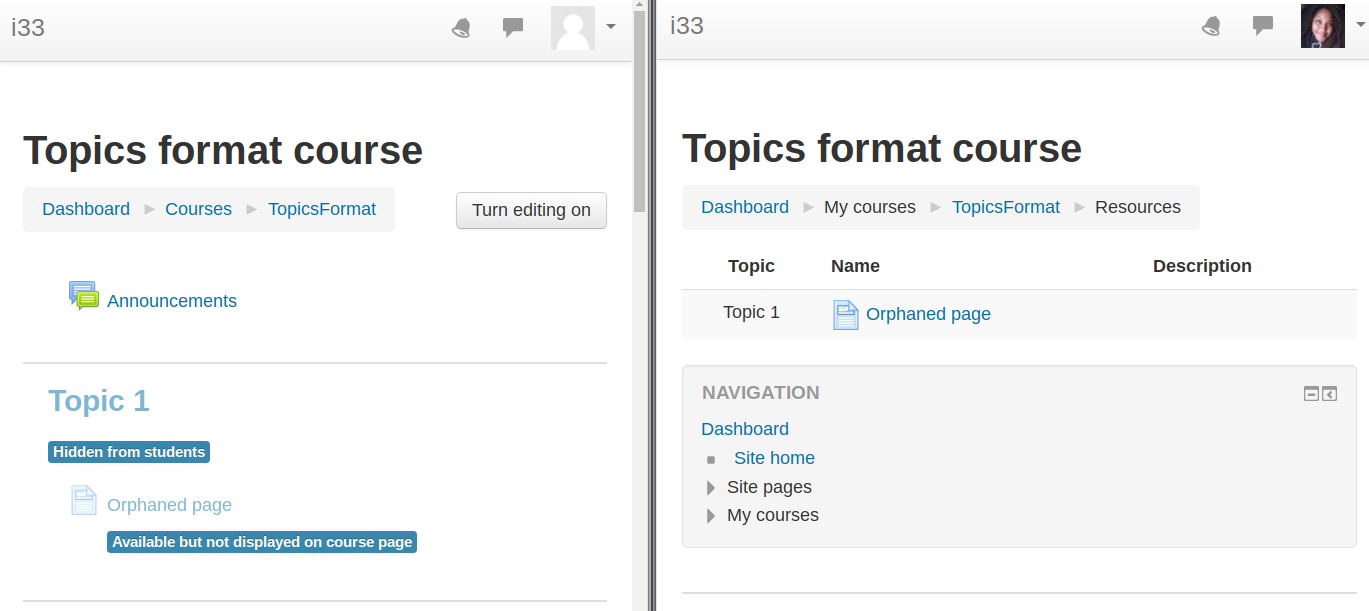Click i33 site name in right window
The image size is (1369, 611).
click(x=687, y=26)
